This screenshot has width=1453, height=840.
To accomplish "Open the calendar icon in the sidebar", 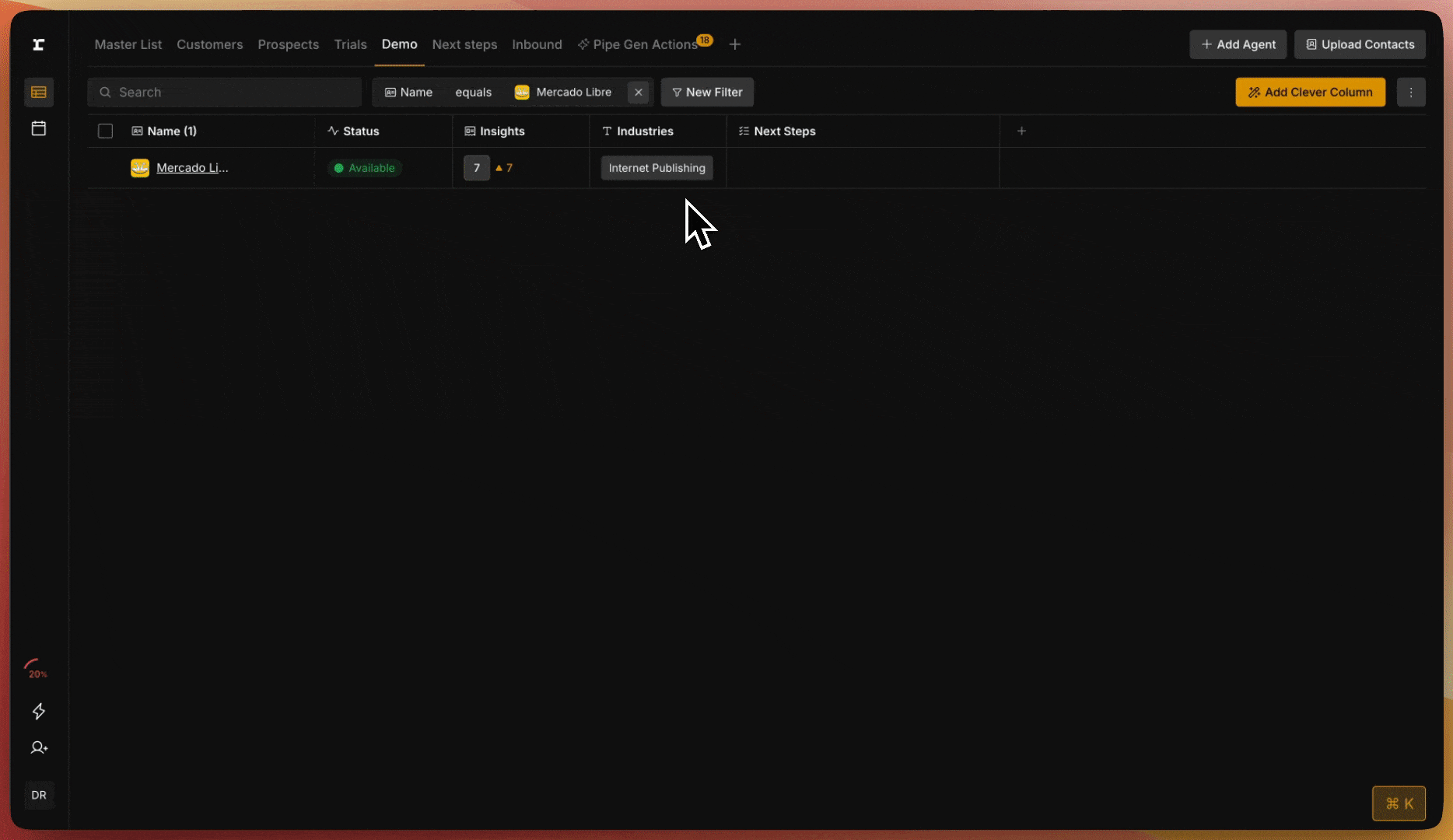I will tap(38, 128).
